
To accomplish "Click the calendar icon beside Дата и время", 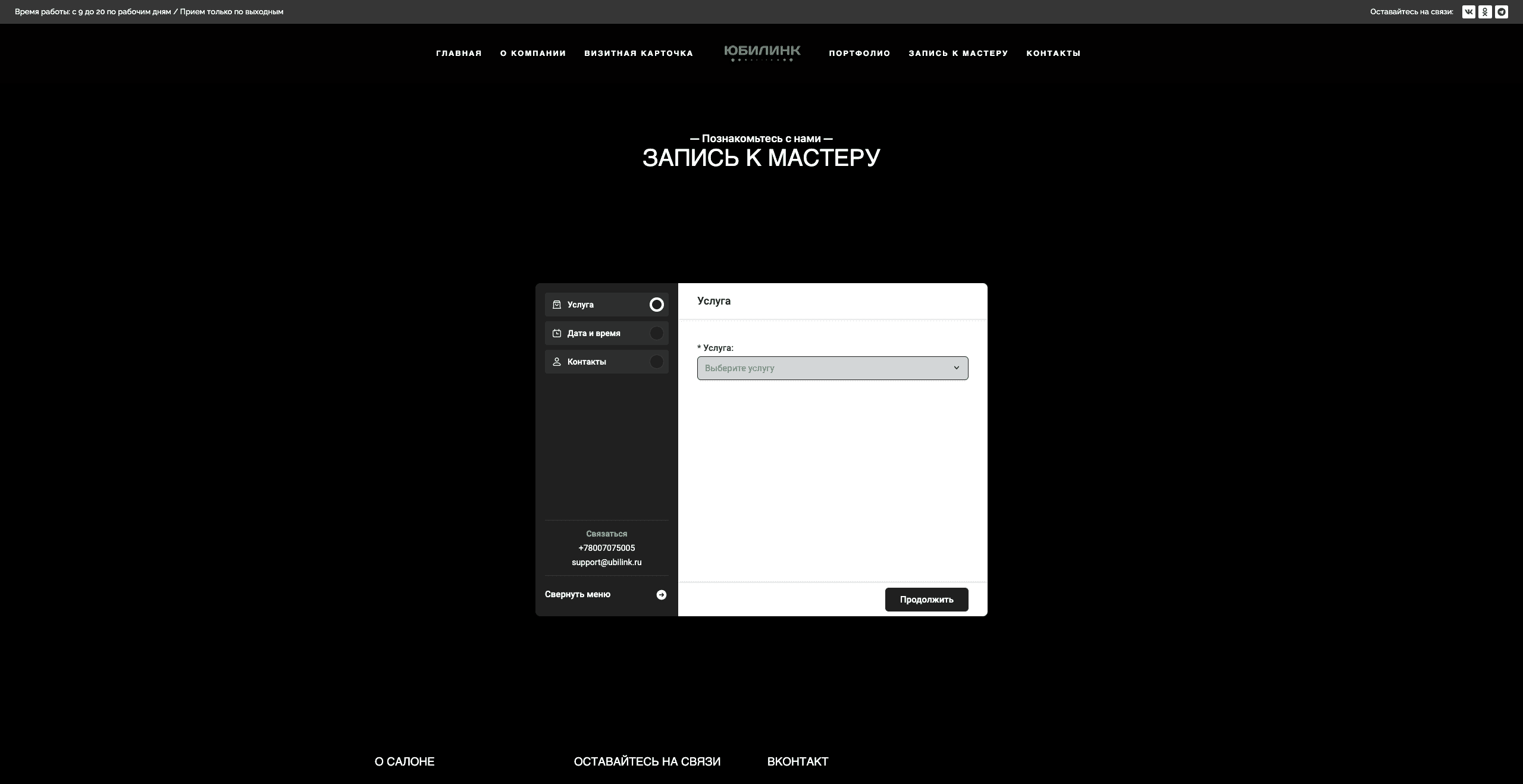I will 557,333.
